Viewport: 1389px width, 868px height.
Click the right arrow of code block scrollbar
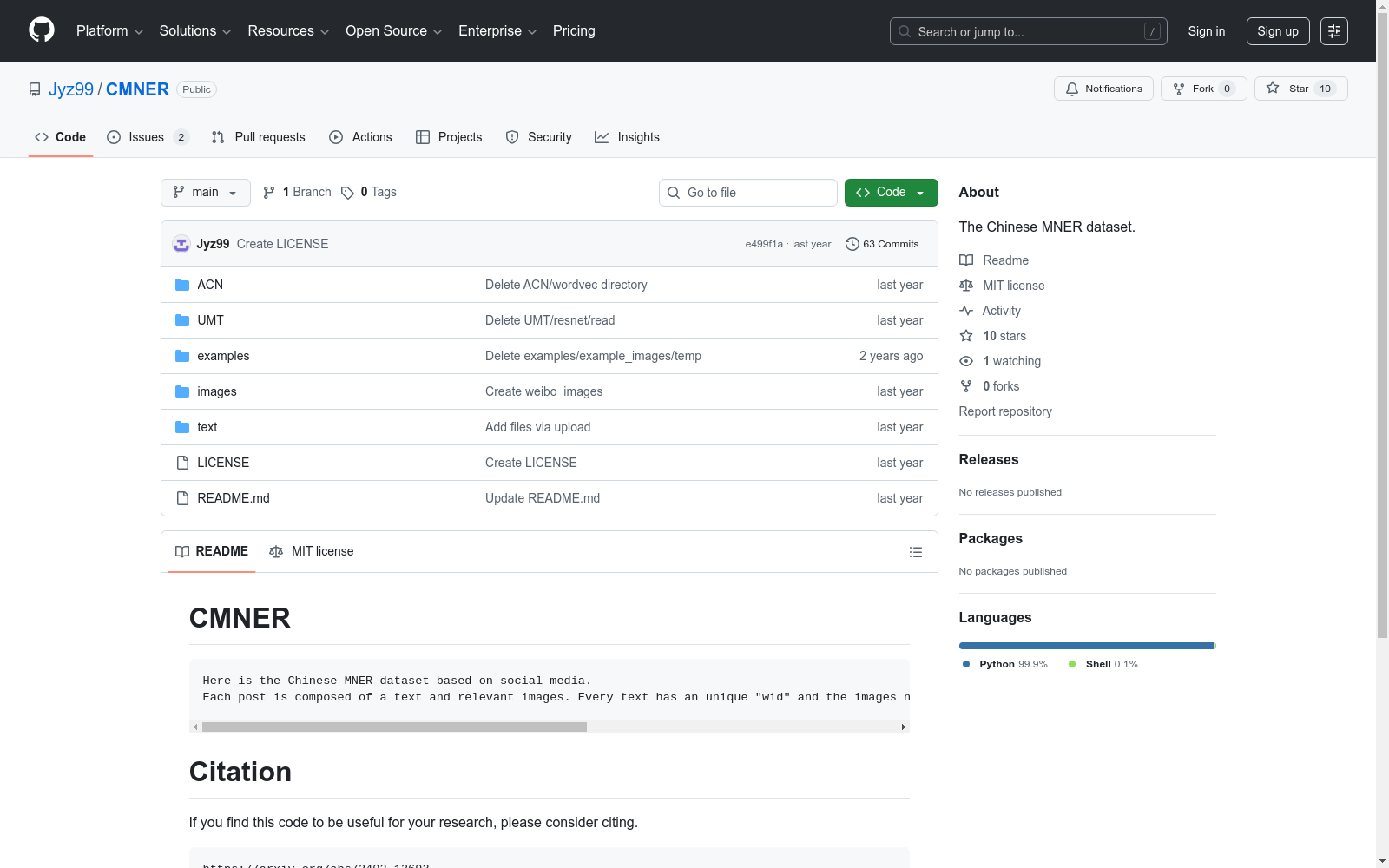tap(904, 727)
